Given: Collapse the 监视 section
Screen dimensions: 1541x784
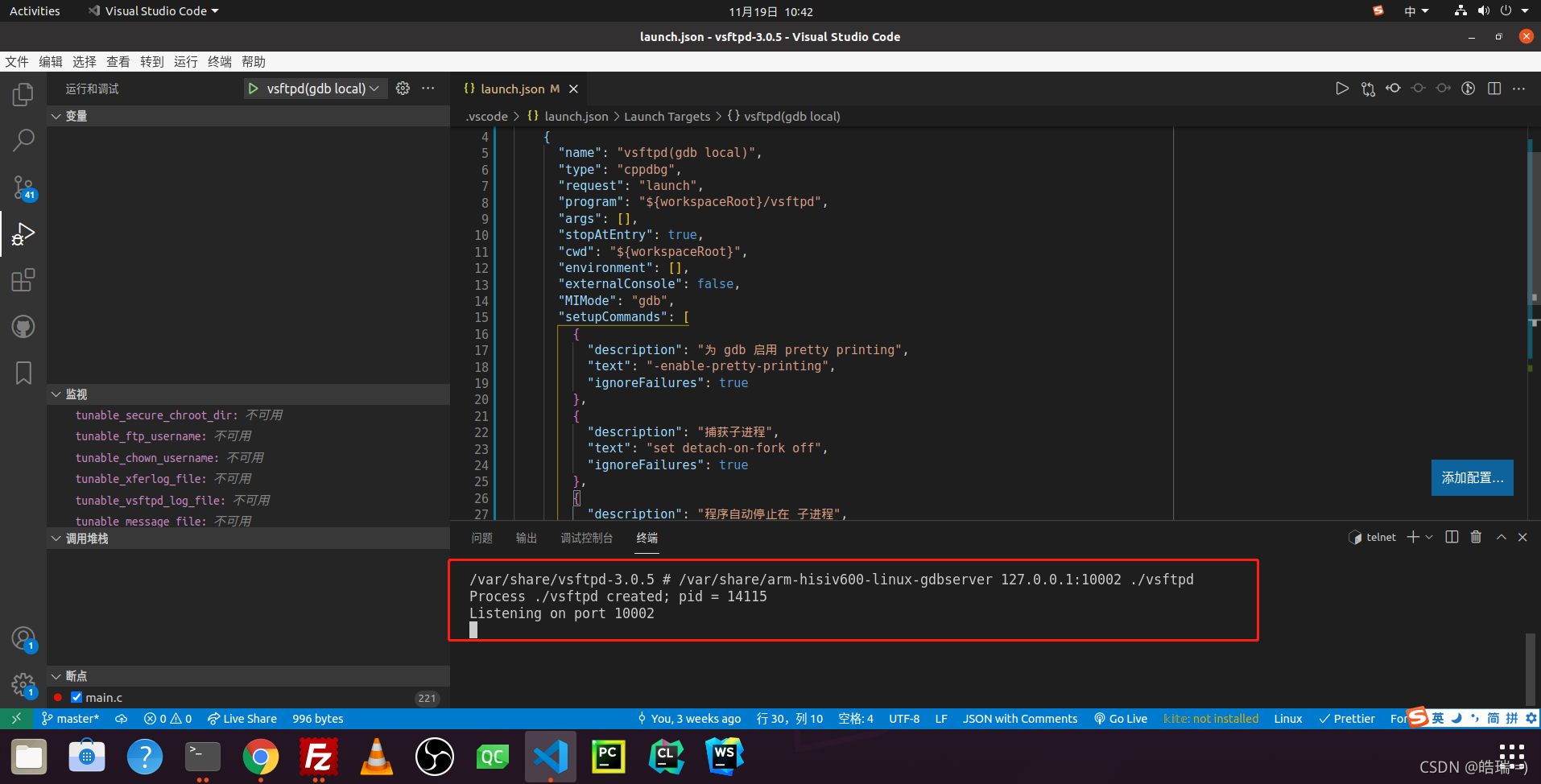Looking at the screenshot, I should coord(248,394).
